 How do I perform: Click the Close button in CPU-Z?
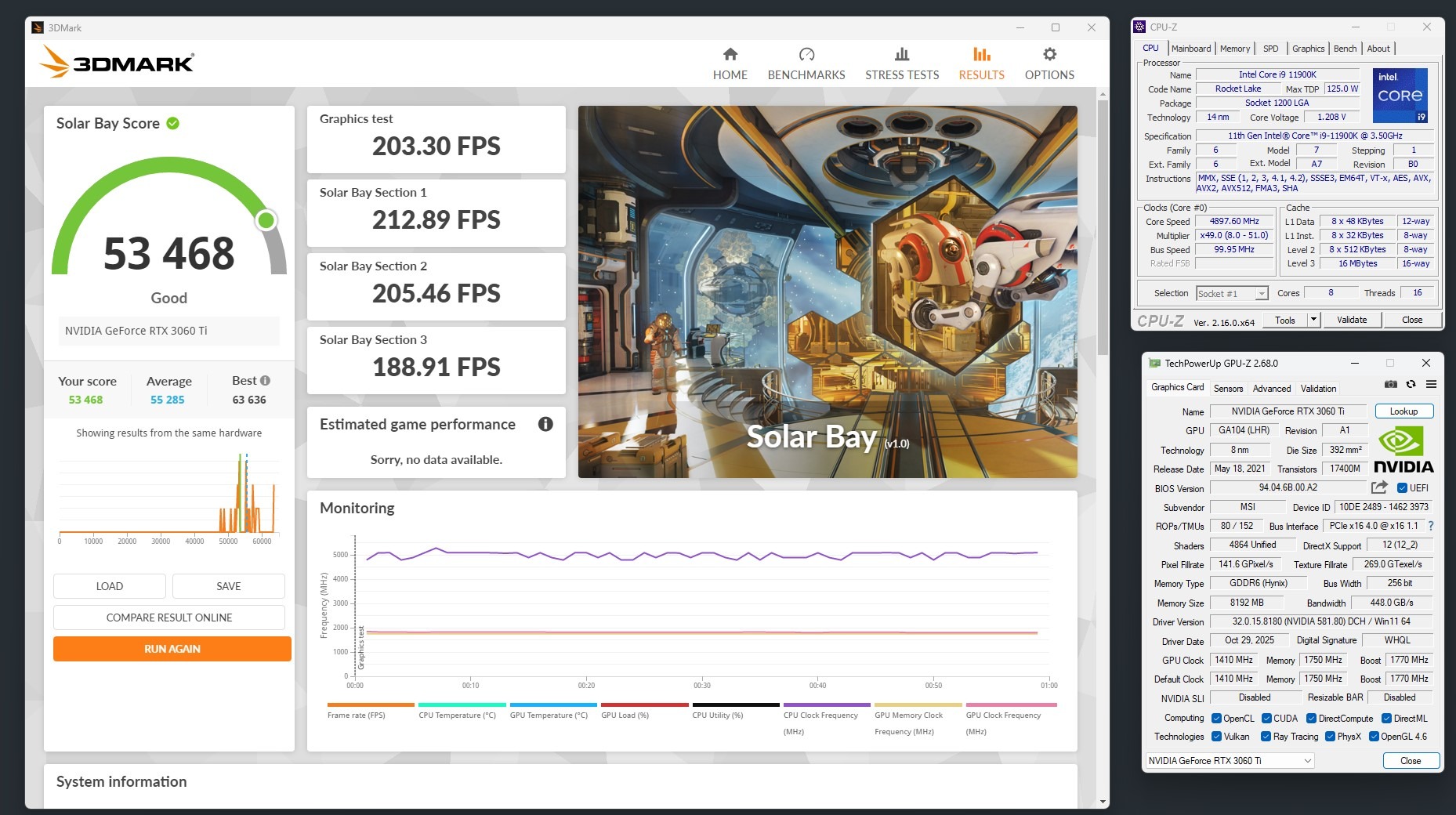[1412, 320]
